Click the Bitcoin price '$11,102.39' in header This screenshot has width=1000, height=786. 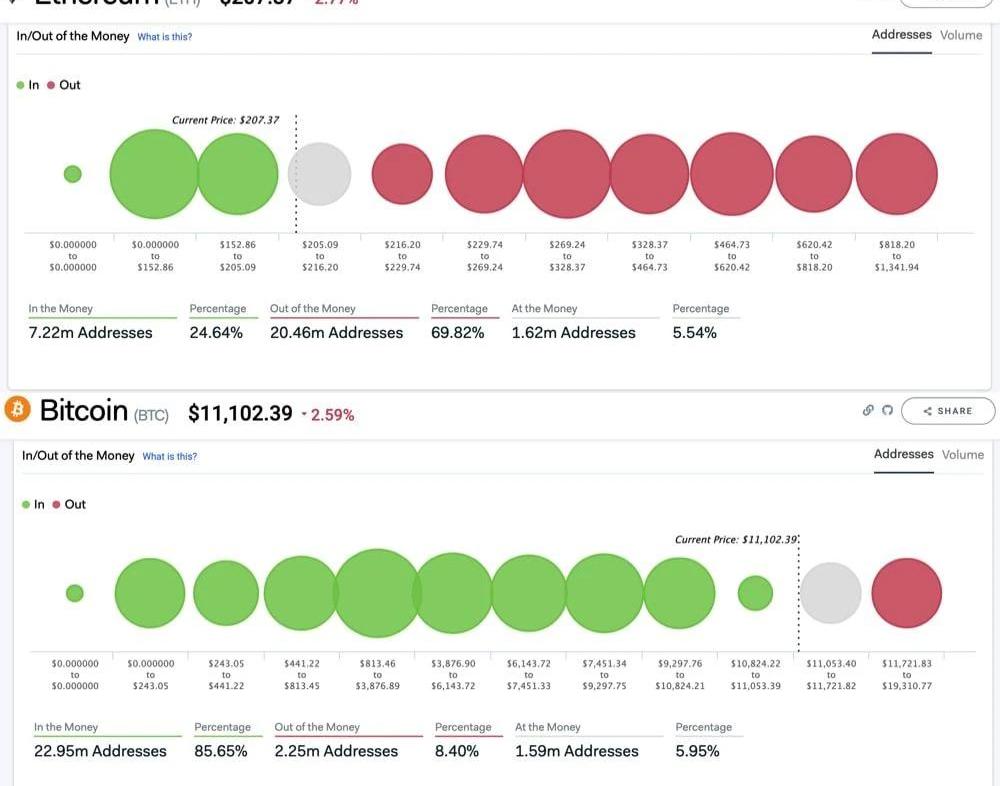(x=240, y=413)
